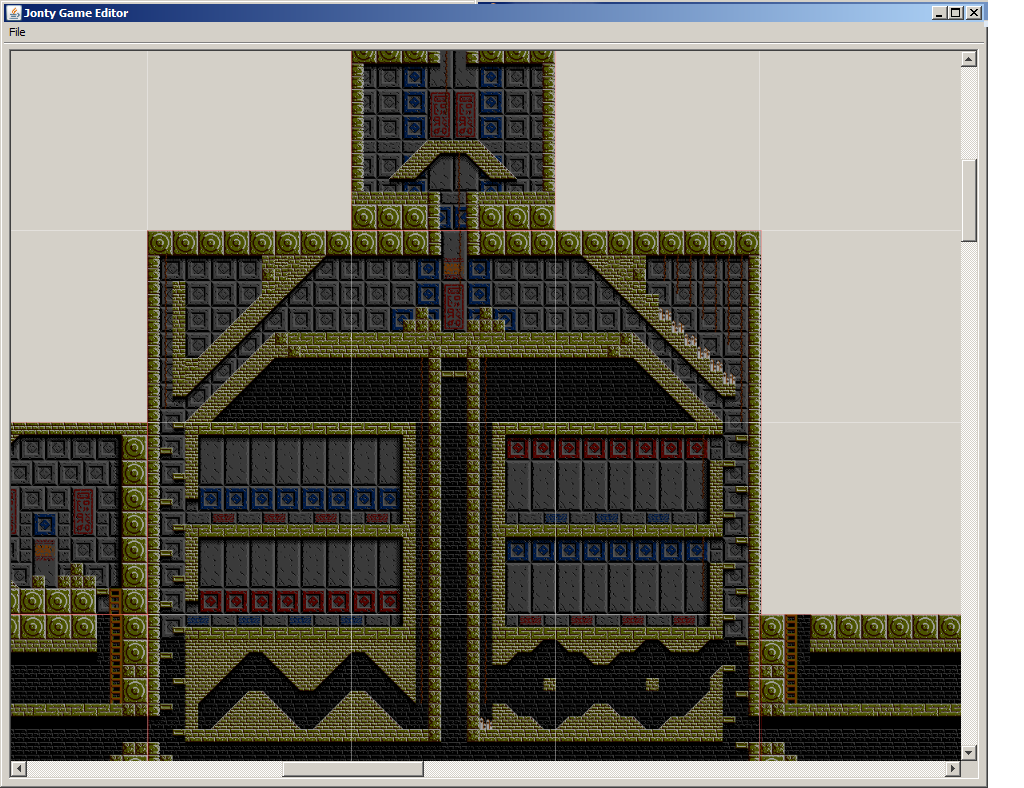Minimize the Jonty Game Editor window
This screenshot has width=1024, height=788.
(x=939, y=13)
